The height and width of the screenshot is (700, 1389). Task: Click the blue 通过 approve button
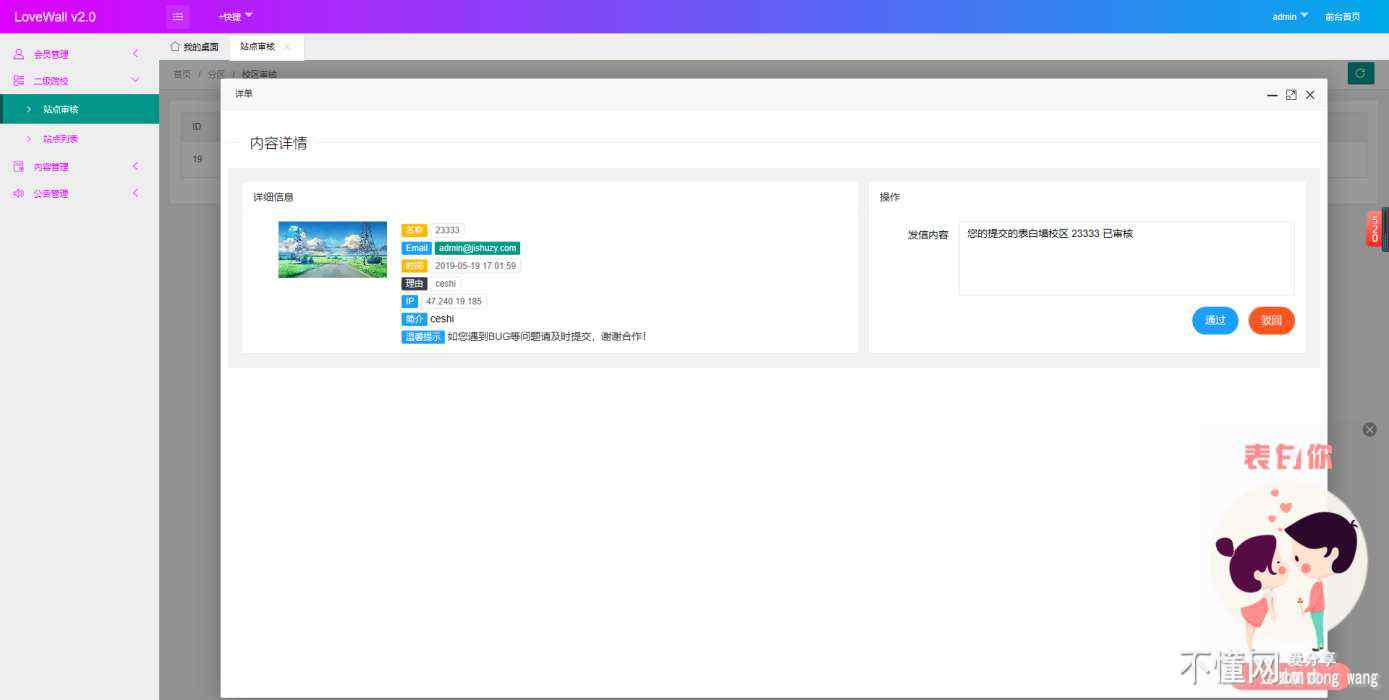tap(1214, 321)
